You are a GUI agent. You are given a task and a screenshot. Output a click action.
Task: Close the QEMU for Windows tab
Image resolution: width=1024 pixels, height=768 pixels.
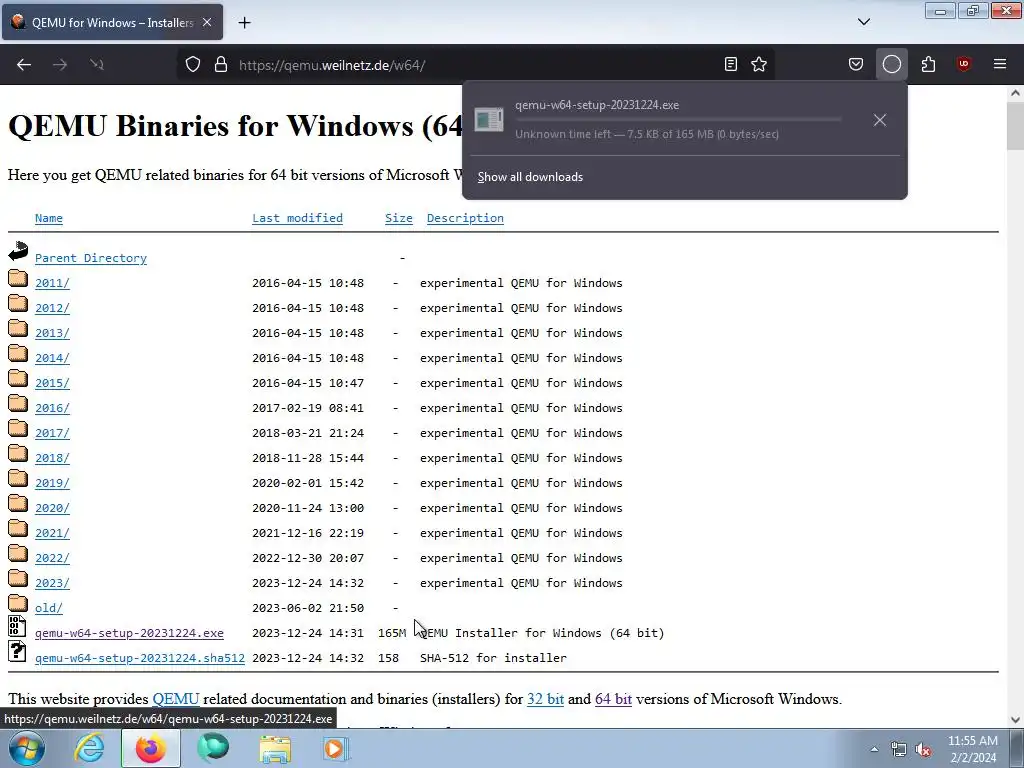coord(207,22)
